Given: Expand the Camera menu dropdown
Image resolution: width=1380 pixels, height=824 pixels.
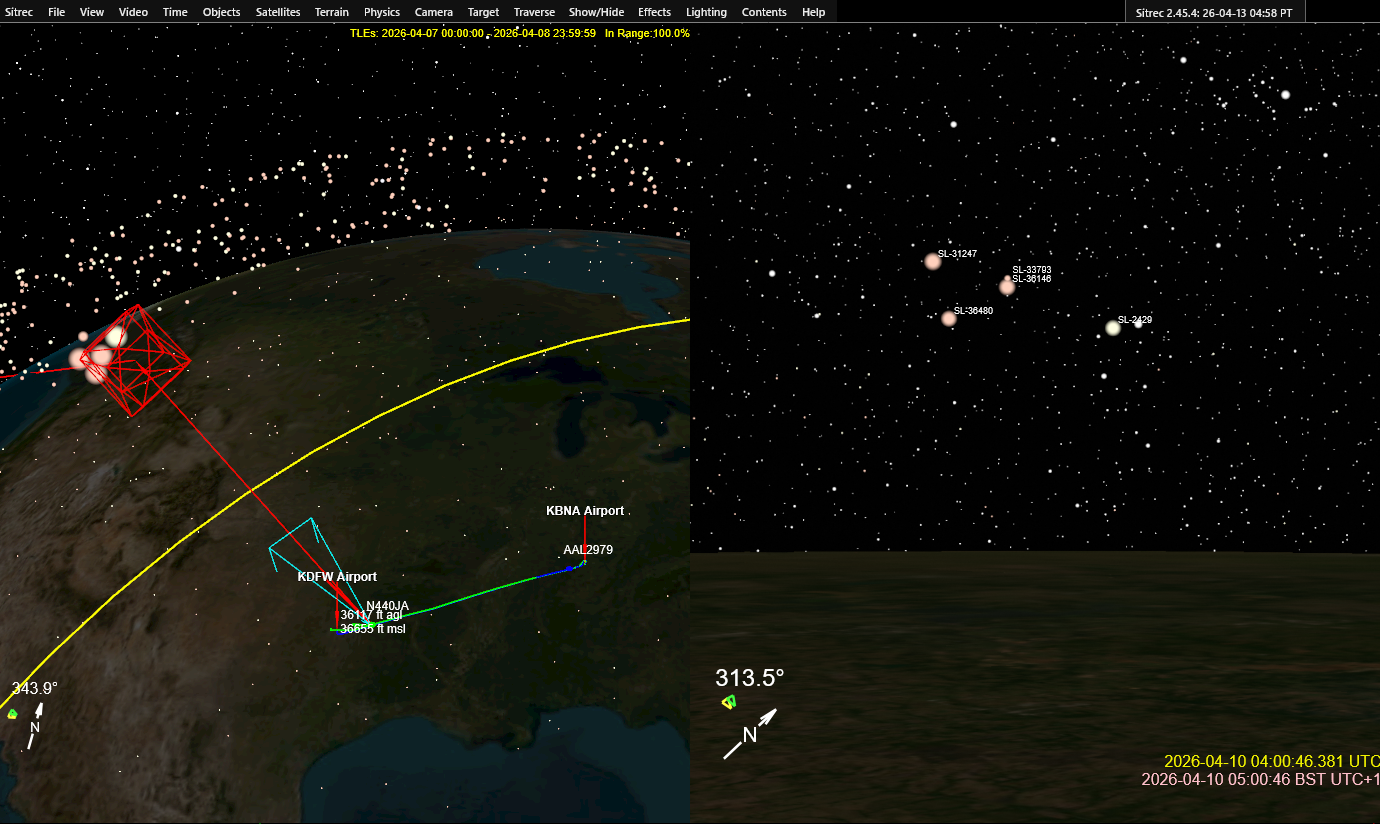Looking at the screenshot, I should click(433, 12).
